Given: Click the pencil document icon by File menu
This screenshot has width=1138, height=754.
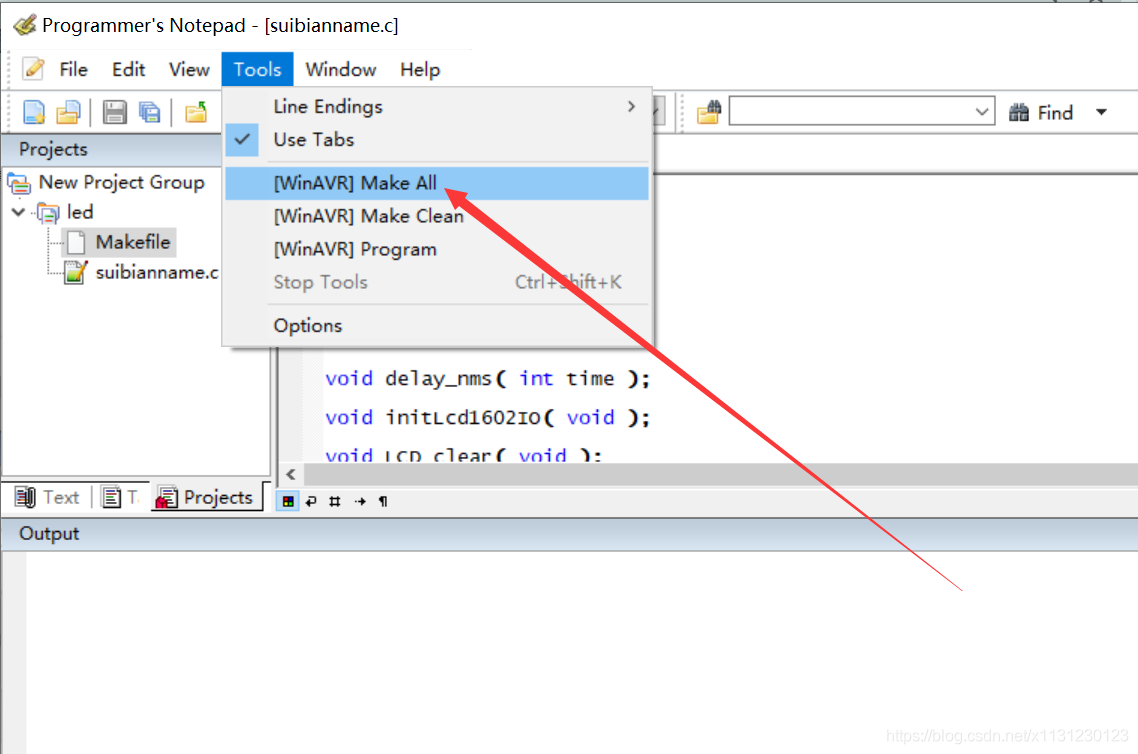Looking at the screenshot, I should (33, 70).
